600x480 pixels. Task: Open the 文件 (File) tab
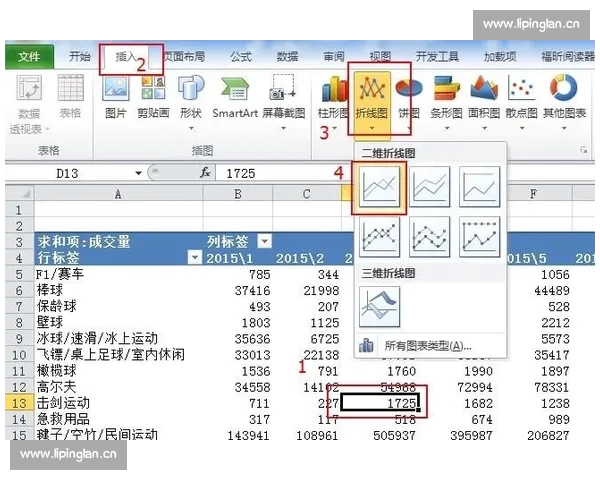coord(29,57)
